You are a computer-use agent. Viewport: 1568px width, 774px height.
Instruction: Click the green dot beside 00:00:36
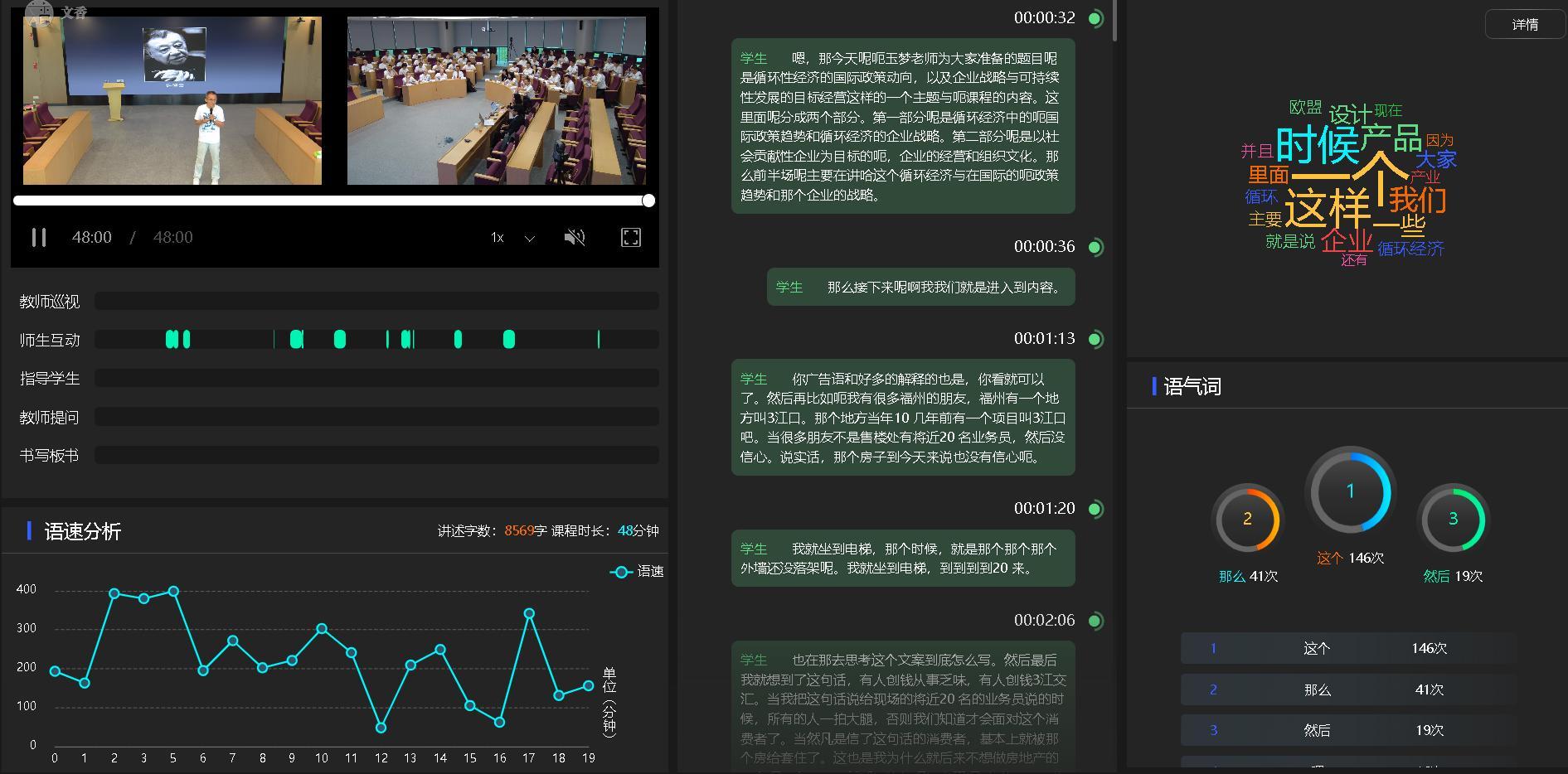click(1095, 247)
